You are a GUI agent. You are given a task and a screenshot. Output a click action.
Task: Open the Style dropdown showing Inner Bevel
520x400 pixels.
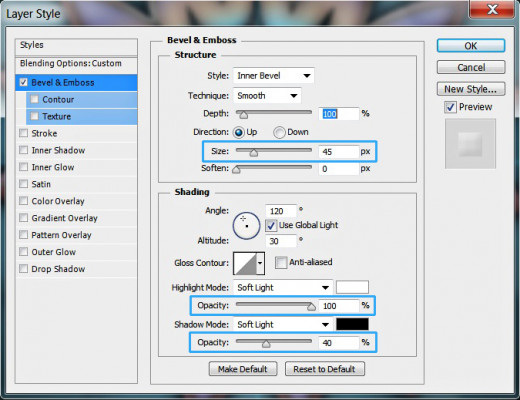point(274,76)
